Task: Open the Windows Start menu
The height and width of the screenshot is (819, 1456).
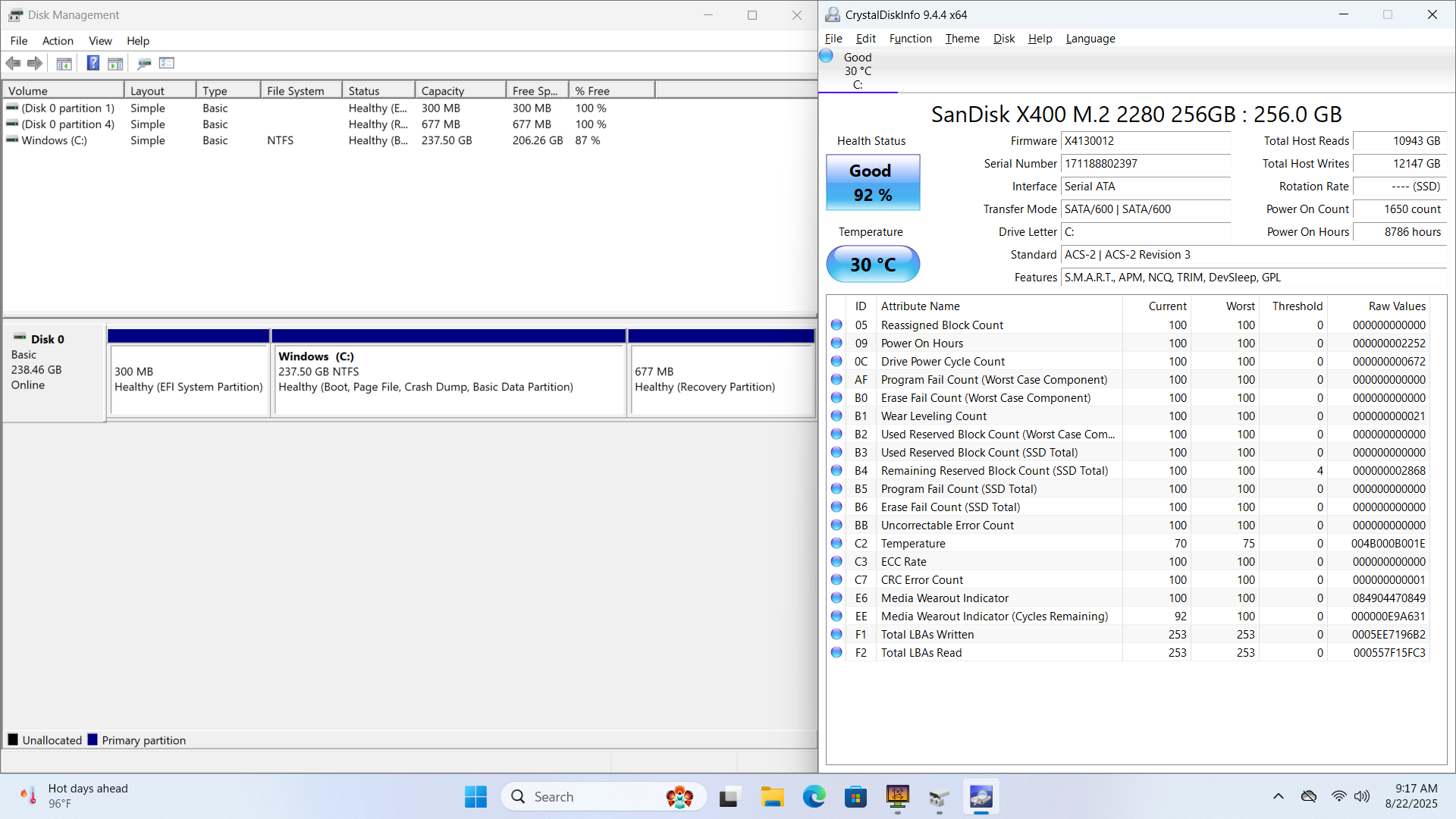Action: tap(475, 796)
